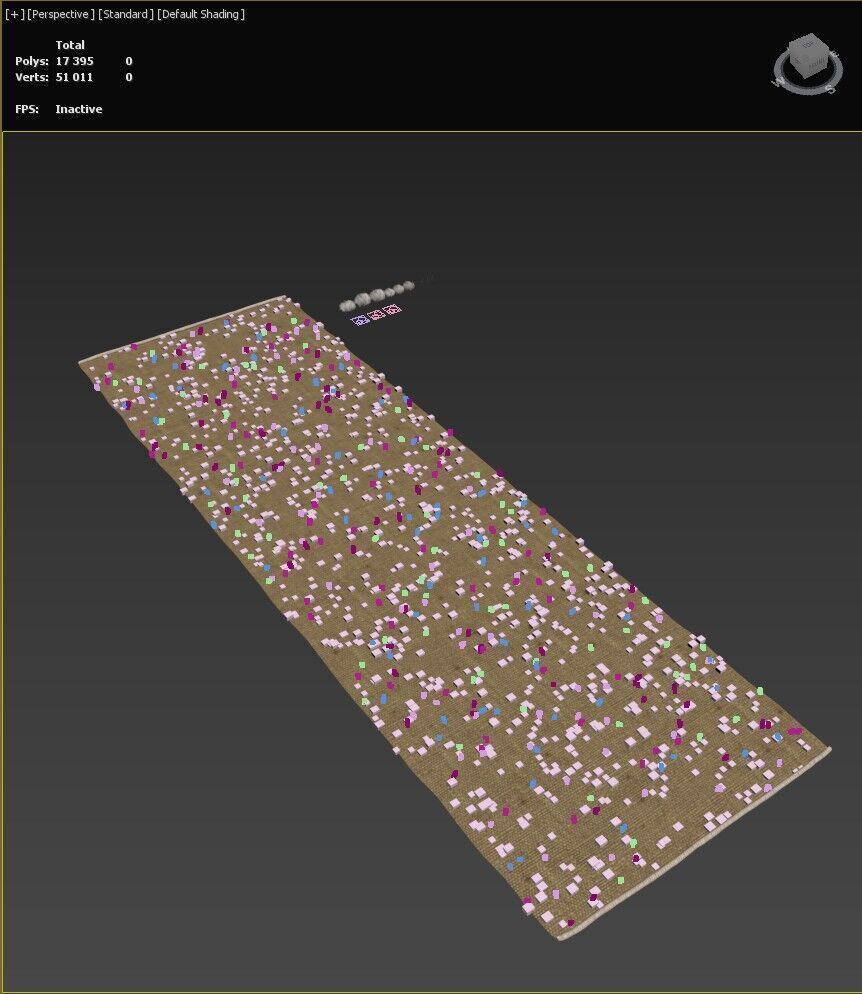Click the ViewCube in the viewport corner
The image size is (862, 994).
[x=807, y=56]
